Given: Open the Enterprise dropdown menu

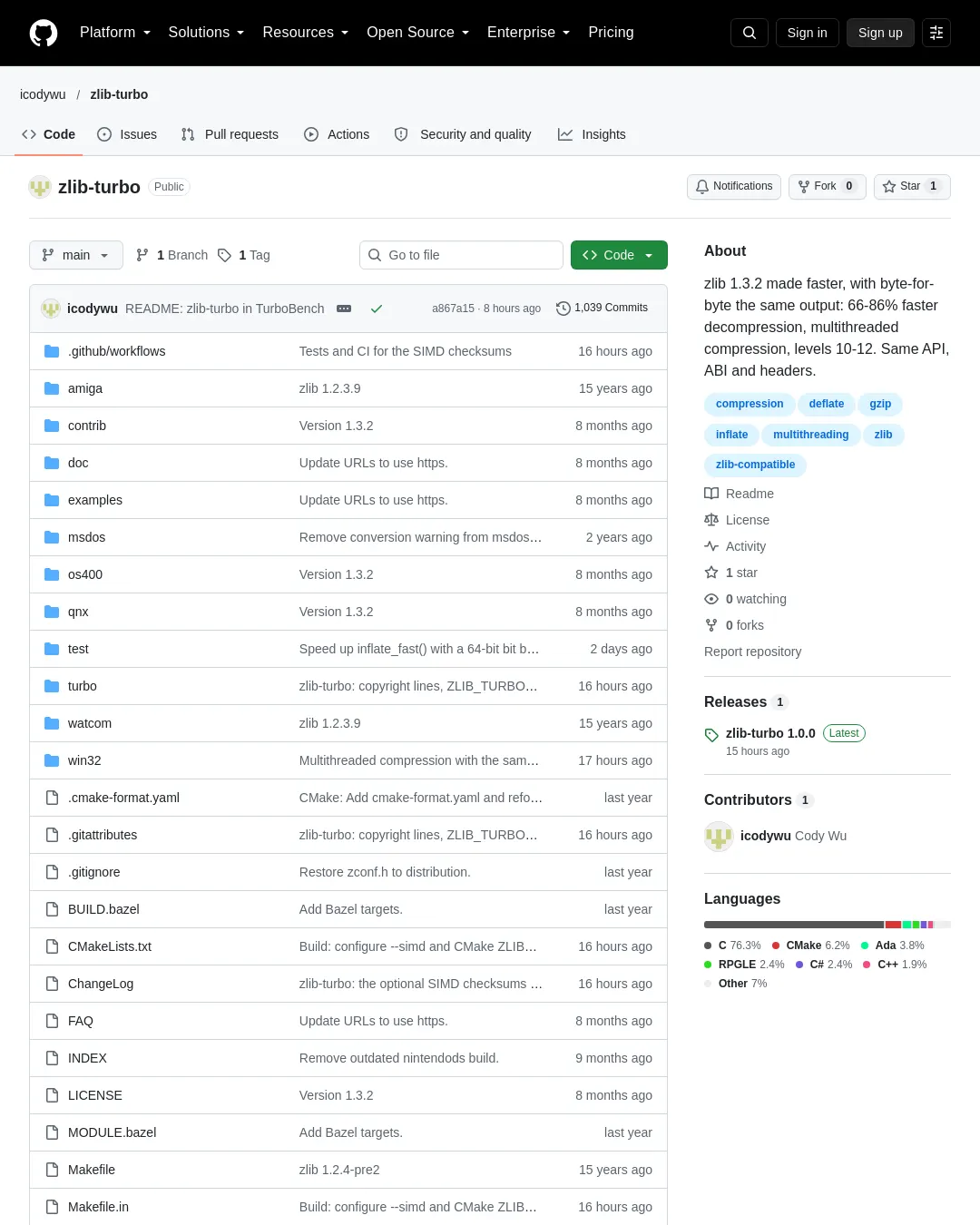Looking at the screenshot, I should tap(528, 33).
